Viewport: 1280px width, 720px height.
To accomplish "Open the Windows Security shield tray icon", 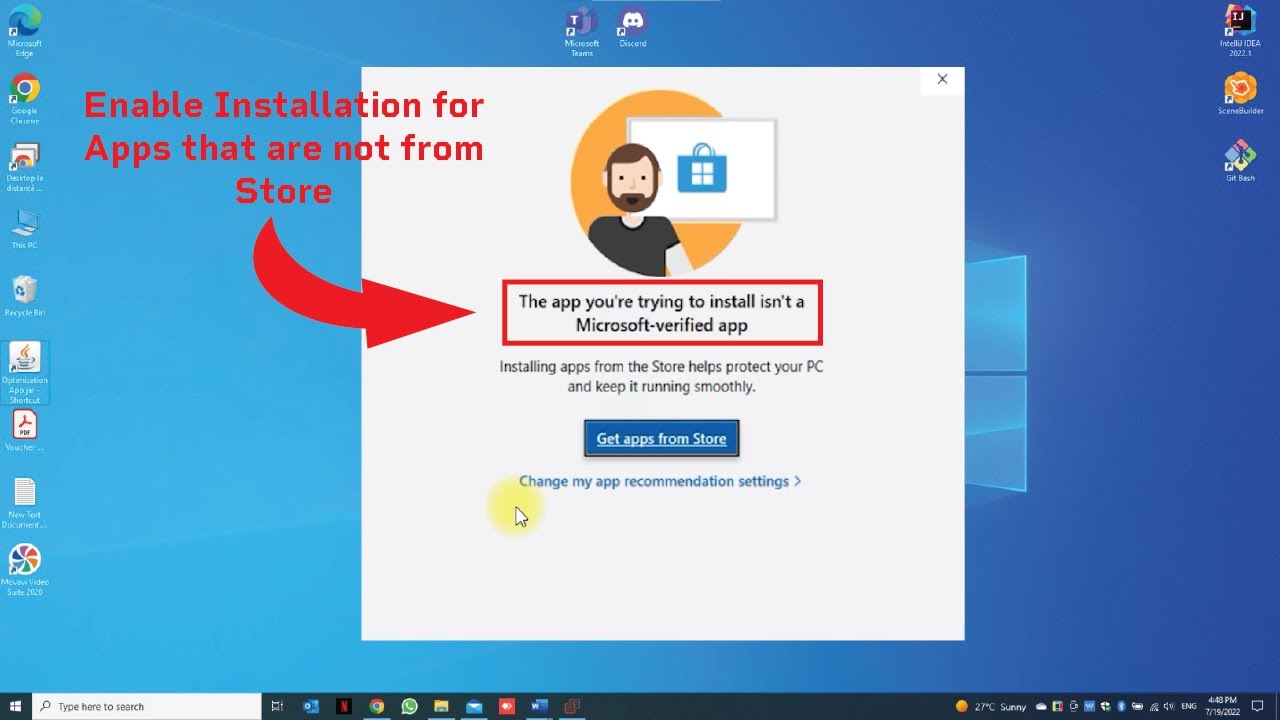I will click(x=1105, y=707).
